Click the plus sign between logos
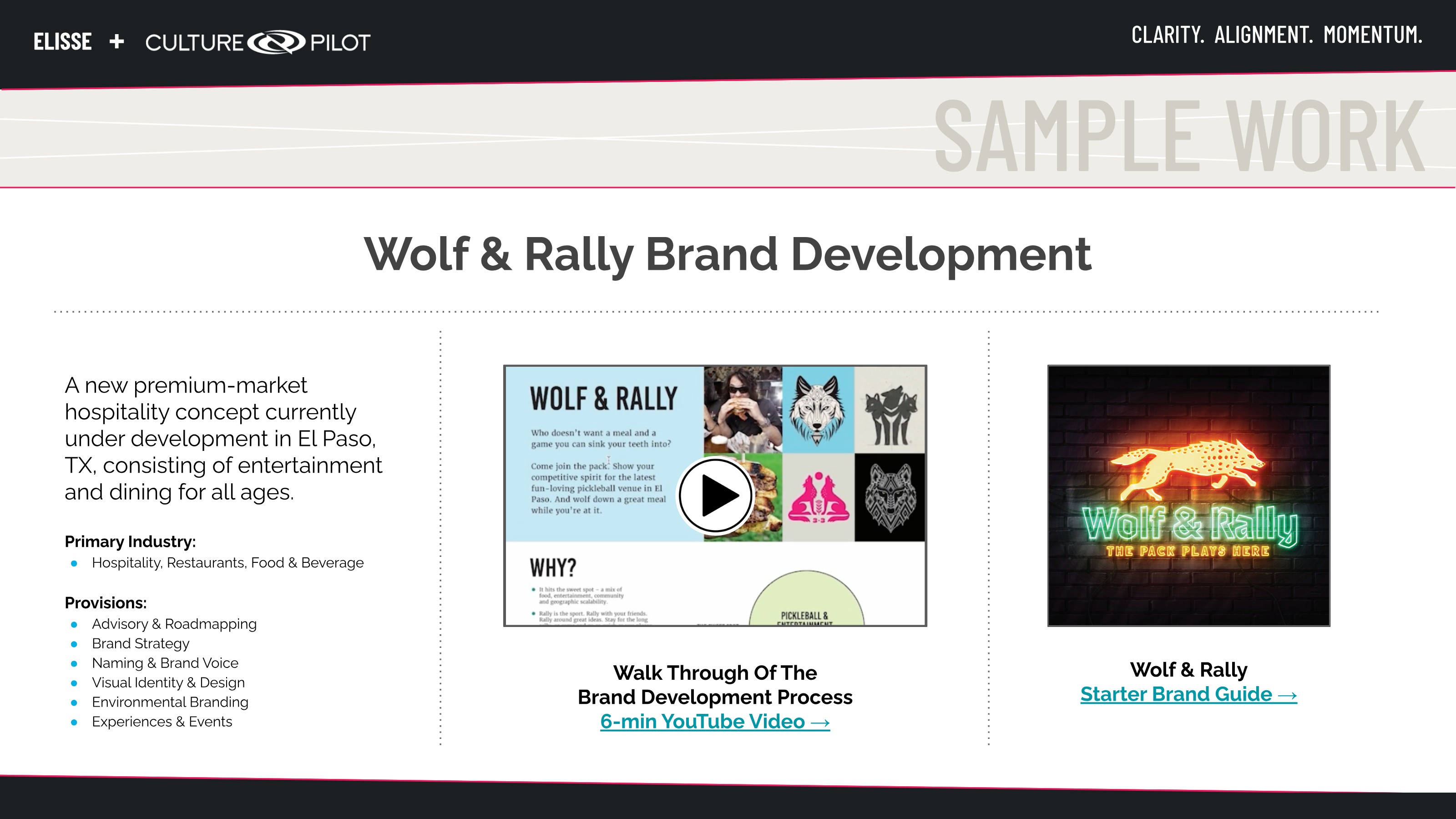Screen dimensions: 1456x819 pyautogui.click(x=117, y=42)
